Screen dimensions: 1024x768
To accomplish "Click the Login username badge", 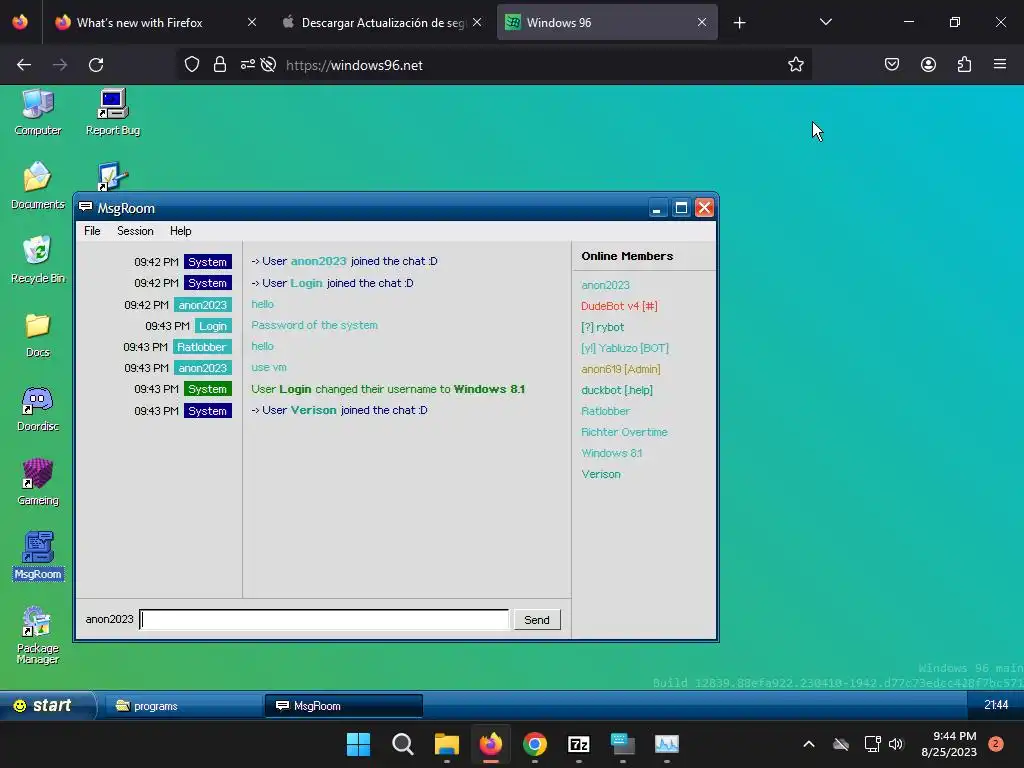I will coord(213,326).
